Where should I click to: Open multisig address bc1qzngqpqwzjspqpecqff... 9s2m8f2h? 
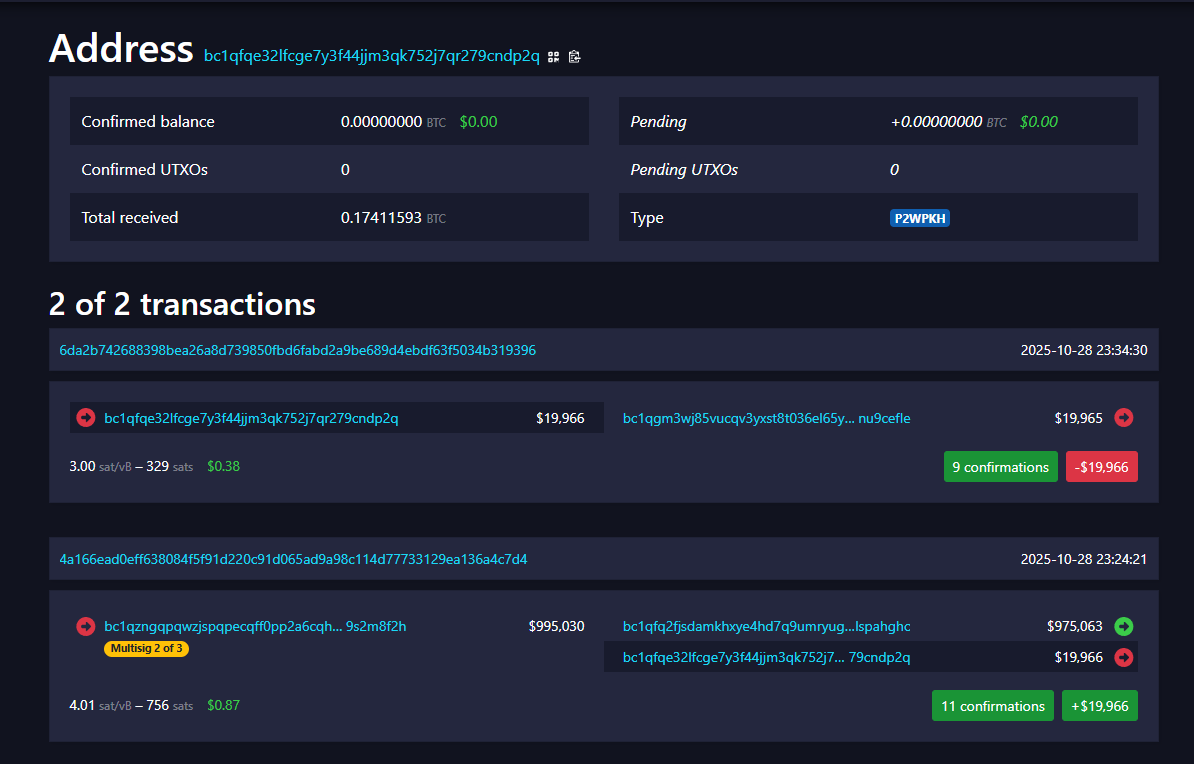coord(255,626)
